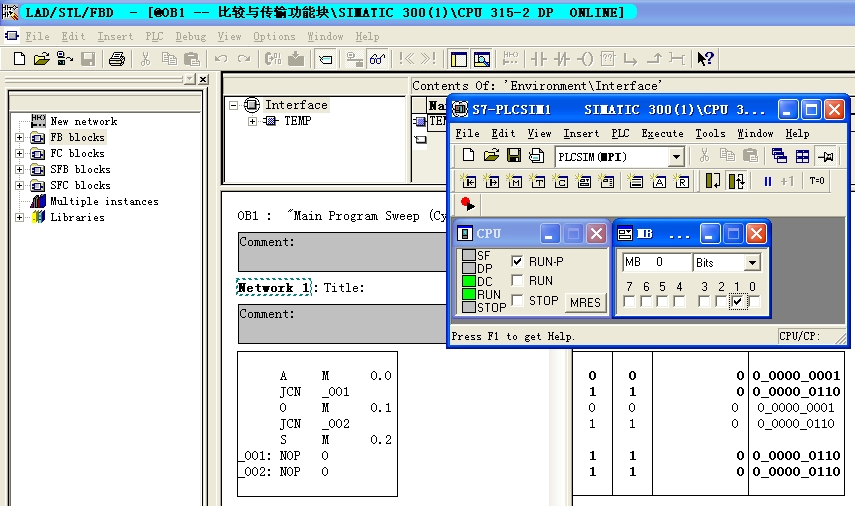Expand SFB blocks tree node
This screenshot has height=506, width=855.
point(20,169)
